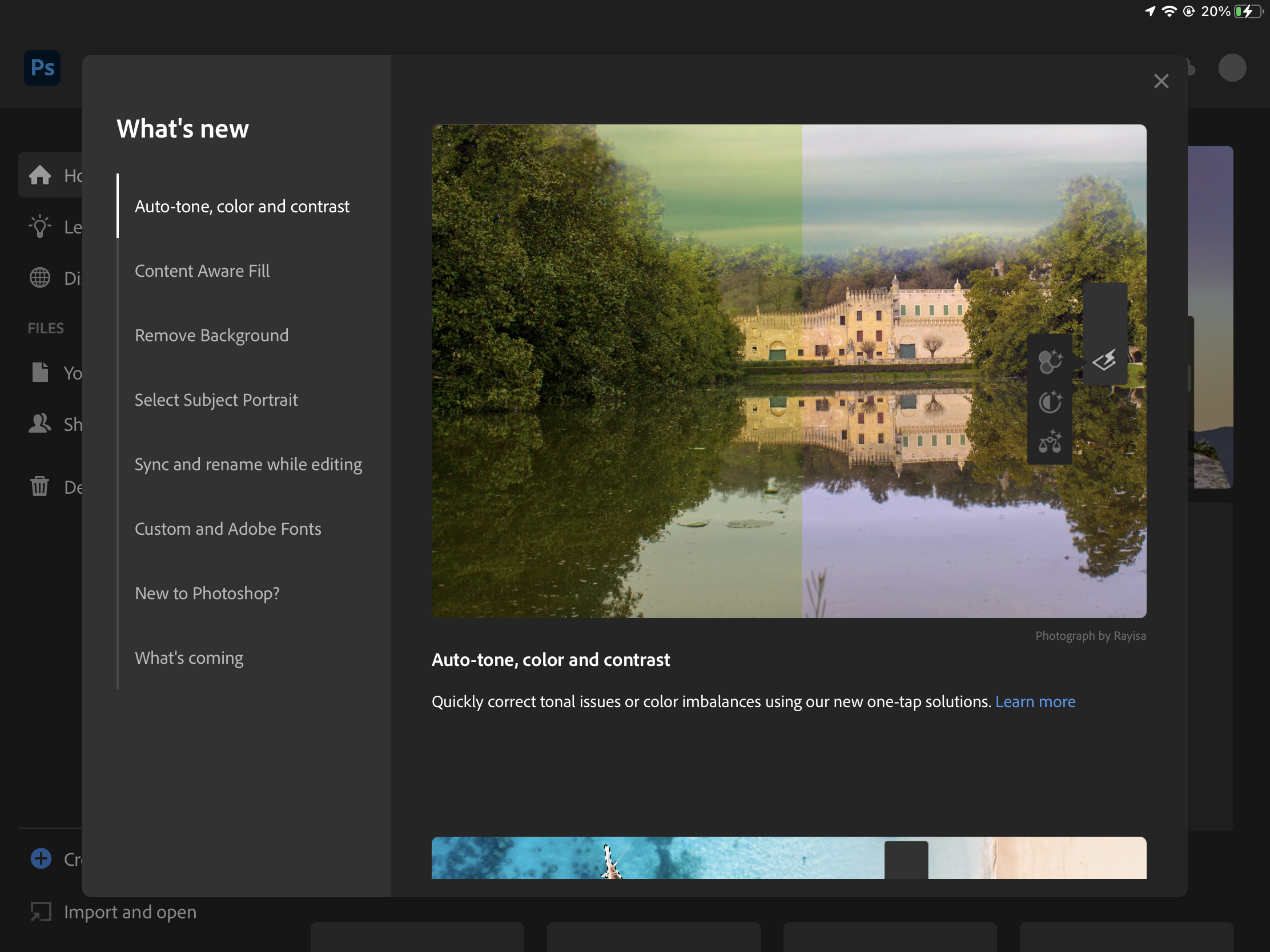Click the Learn lightbulb icon
Screen dimensions: 1270x952
39,227
